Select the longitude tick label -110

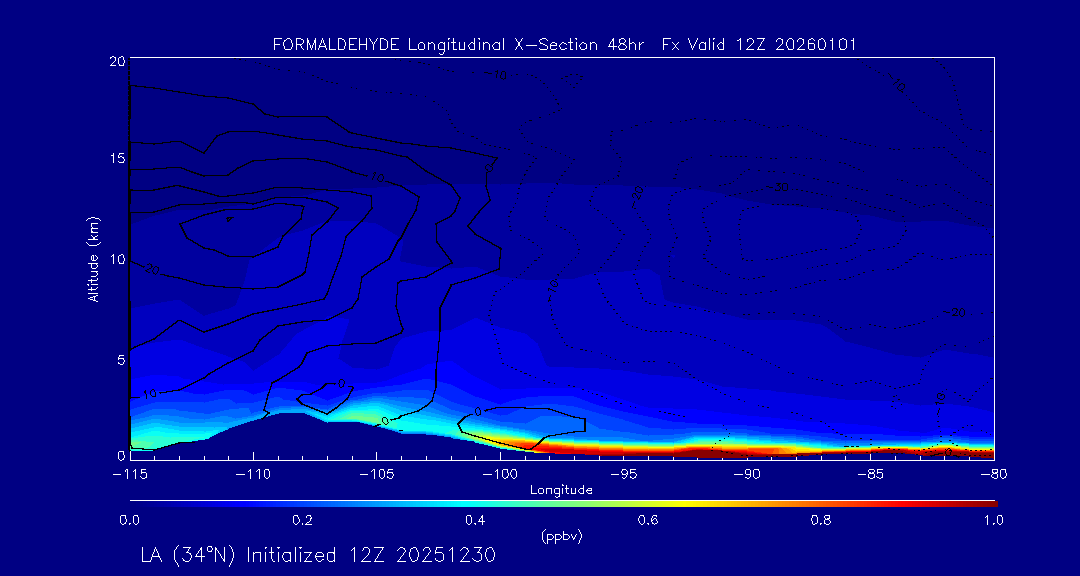coord(253,475)
